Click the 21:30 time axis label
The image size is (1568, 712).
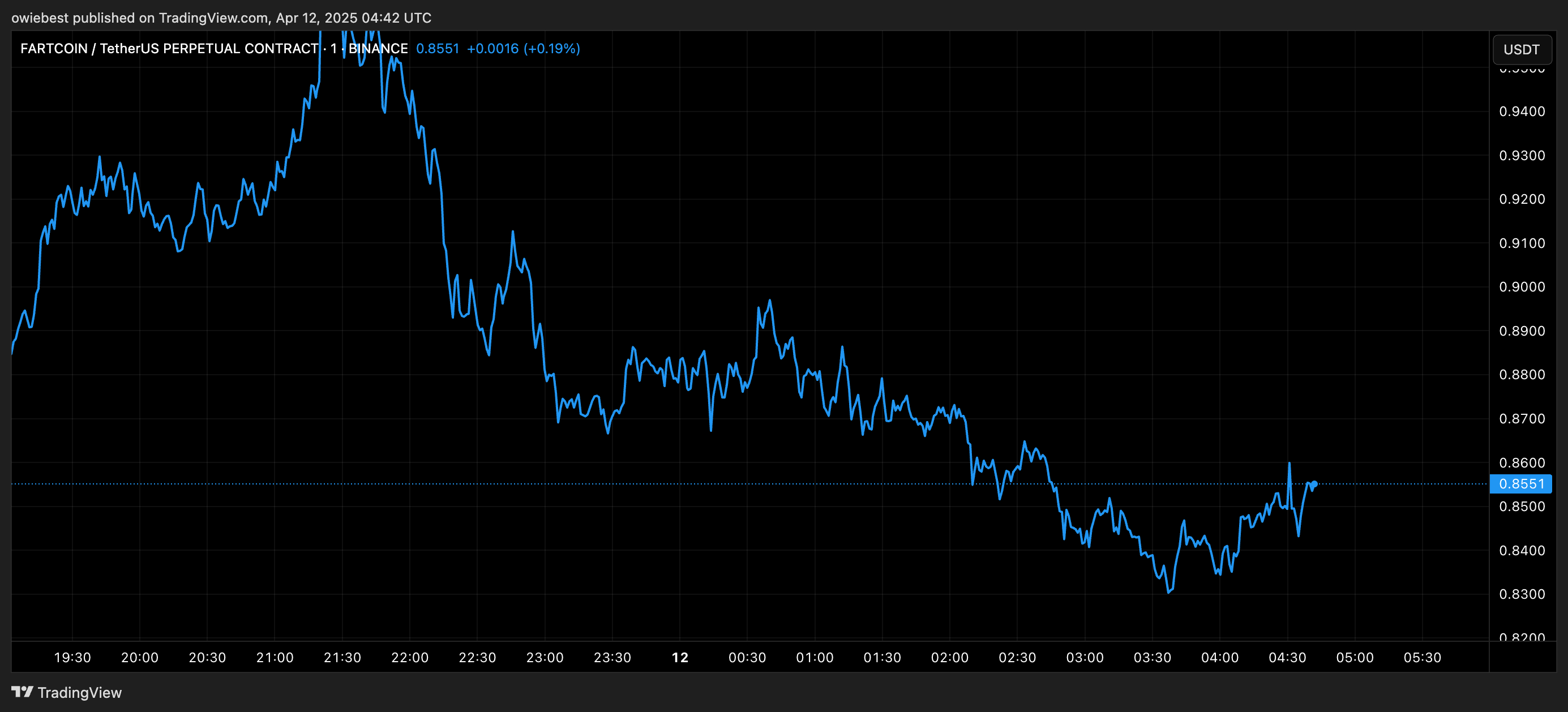[342, 657]
